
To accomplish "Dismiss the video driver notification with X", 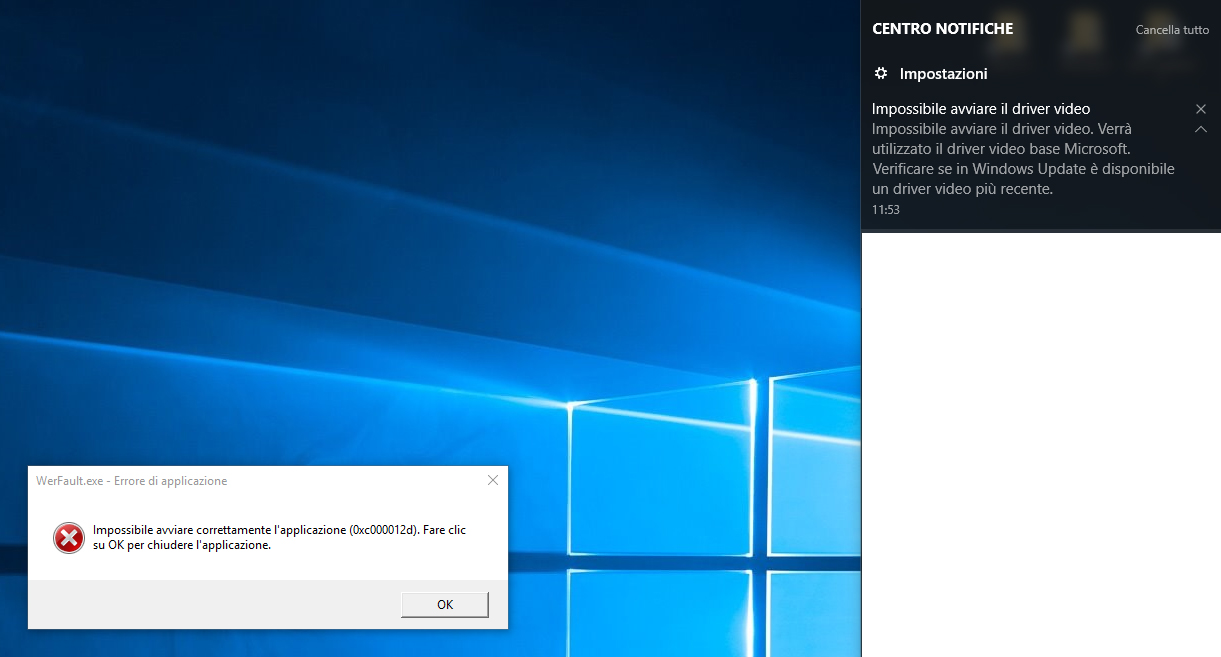I will [1201, 109].
